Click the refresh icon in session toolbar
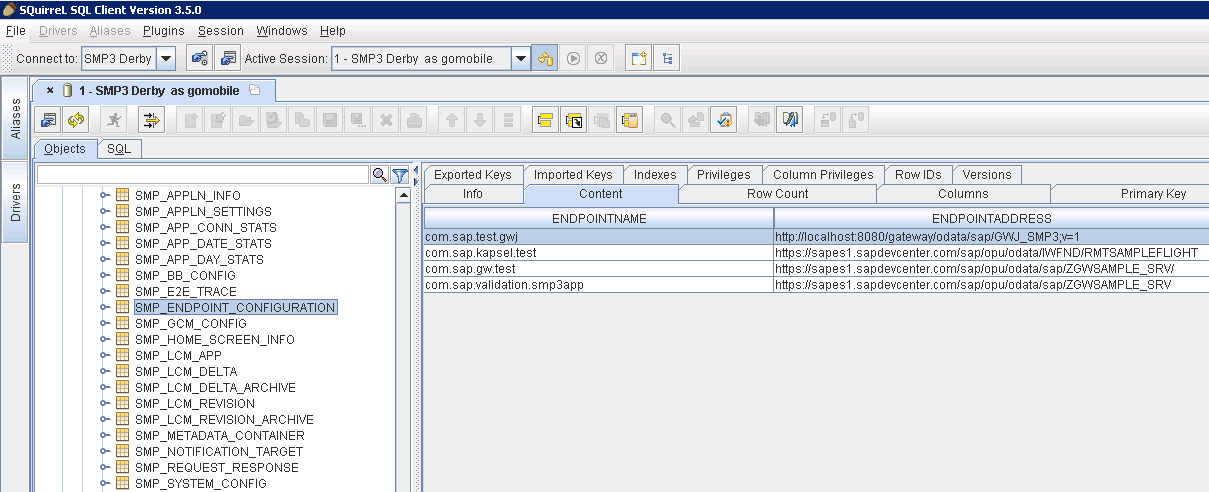The width and height of the screenshot is (1209, 492). pos(76,120)
